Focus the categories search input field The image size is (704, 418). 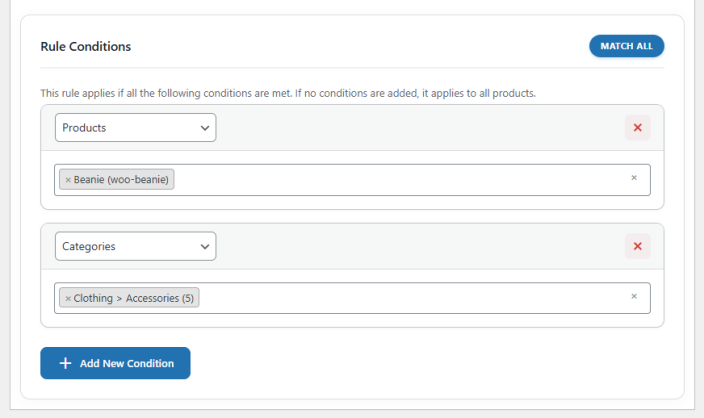pos(352,298)
